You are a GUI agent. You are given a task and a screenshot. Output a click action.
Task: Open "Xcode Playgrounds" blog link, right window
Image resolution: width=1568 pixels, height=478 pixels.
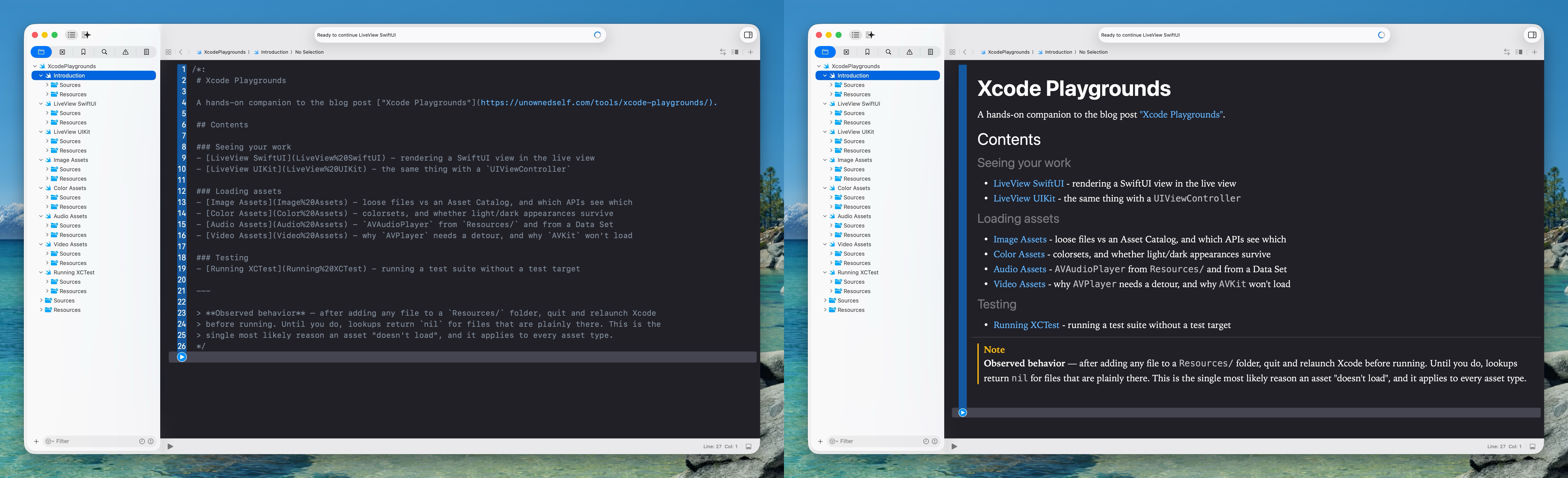tap(1181, 114)
